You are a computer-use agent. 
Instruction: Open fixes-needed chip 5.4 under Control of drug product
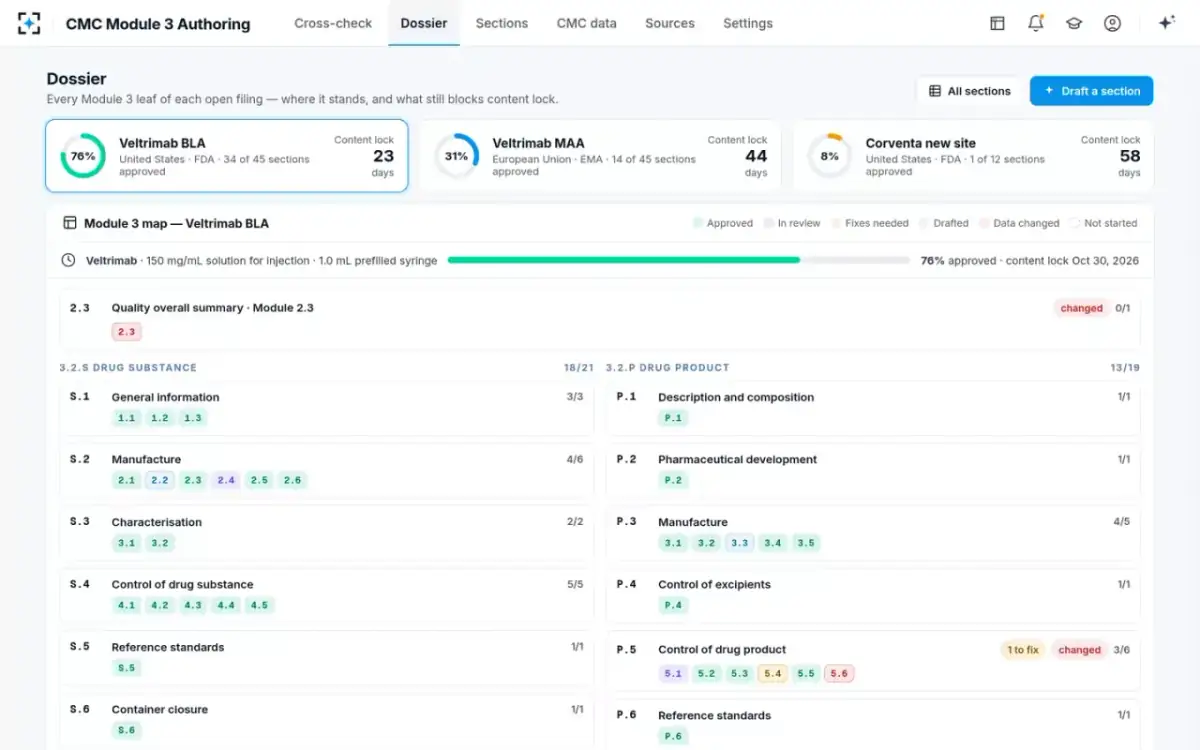(x=772, y=673)
